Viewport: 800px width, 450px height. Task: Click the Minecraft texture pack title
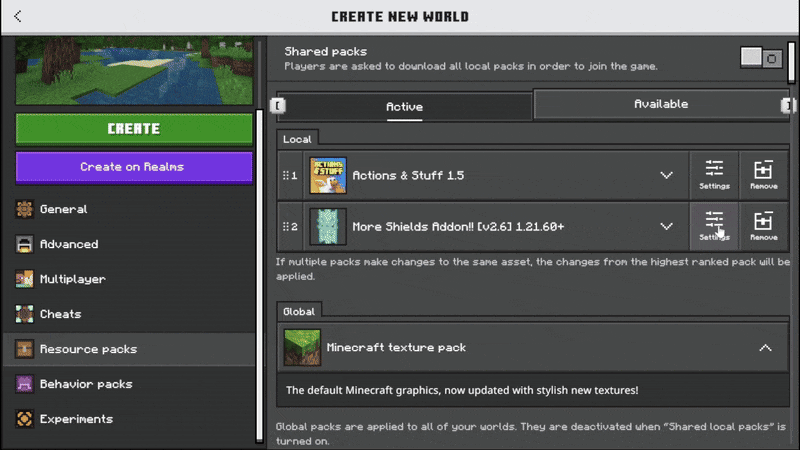[x=396, y=347]
